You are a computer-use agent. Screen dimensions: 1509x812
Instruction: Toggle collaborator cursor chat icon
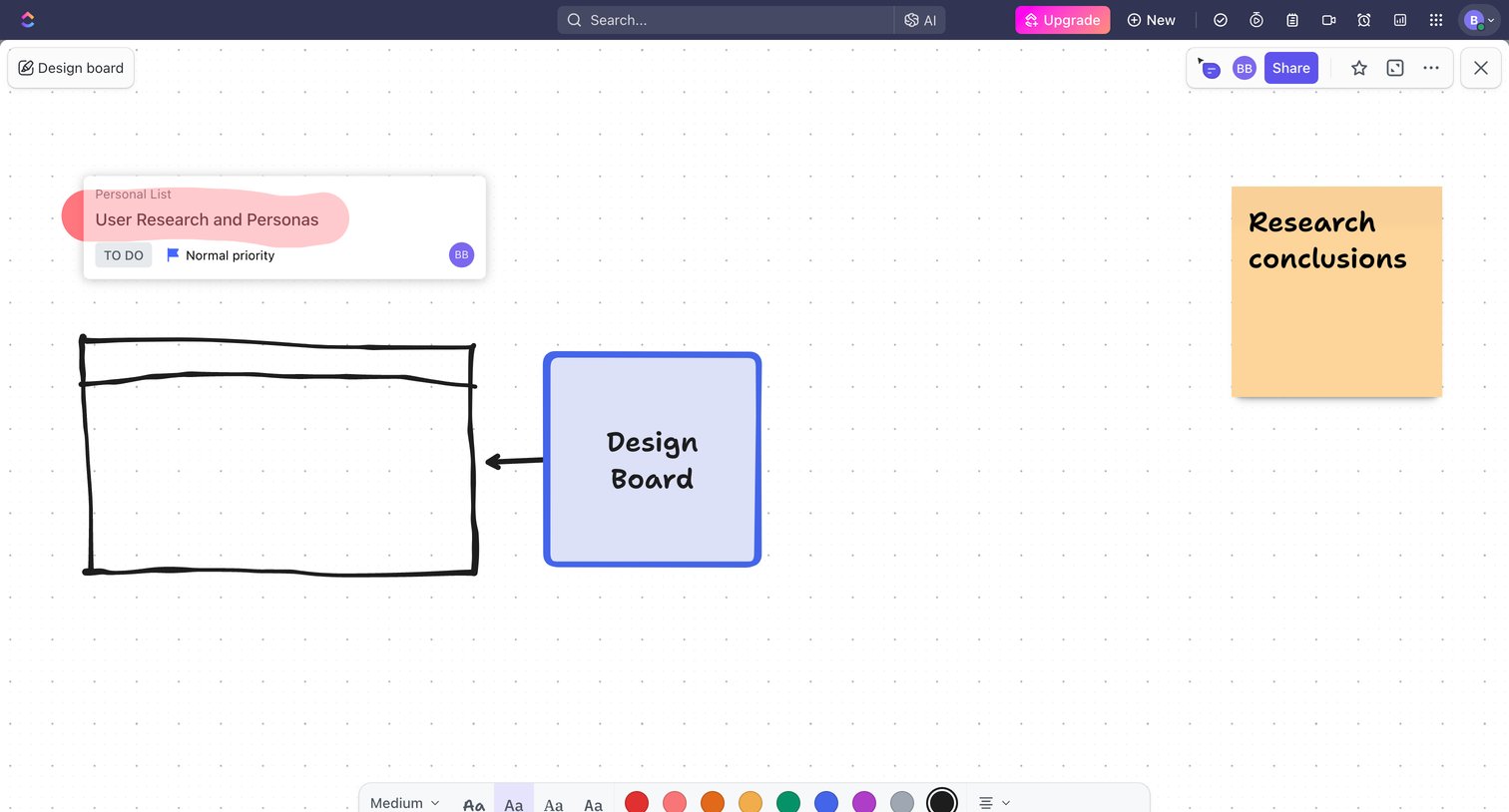(1209, 68)
